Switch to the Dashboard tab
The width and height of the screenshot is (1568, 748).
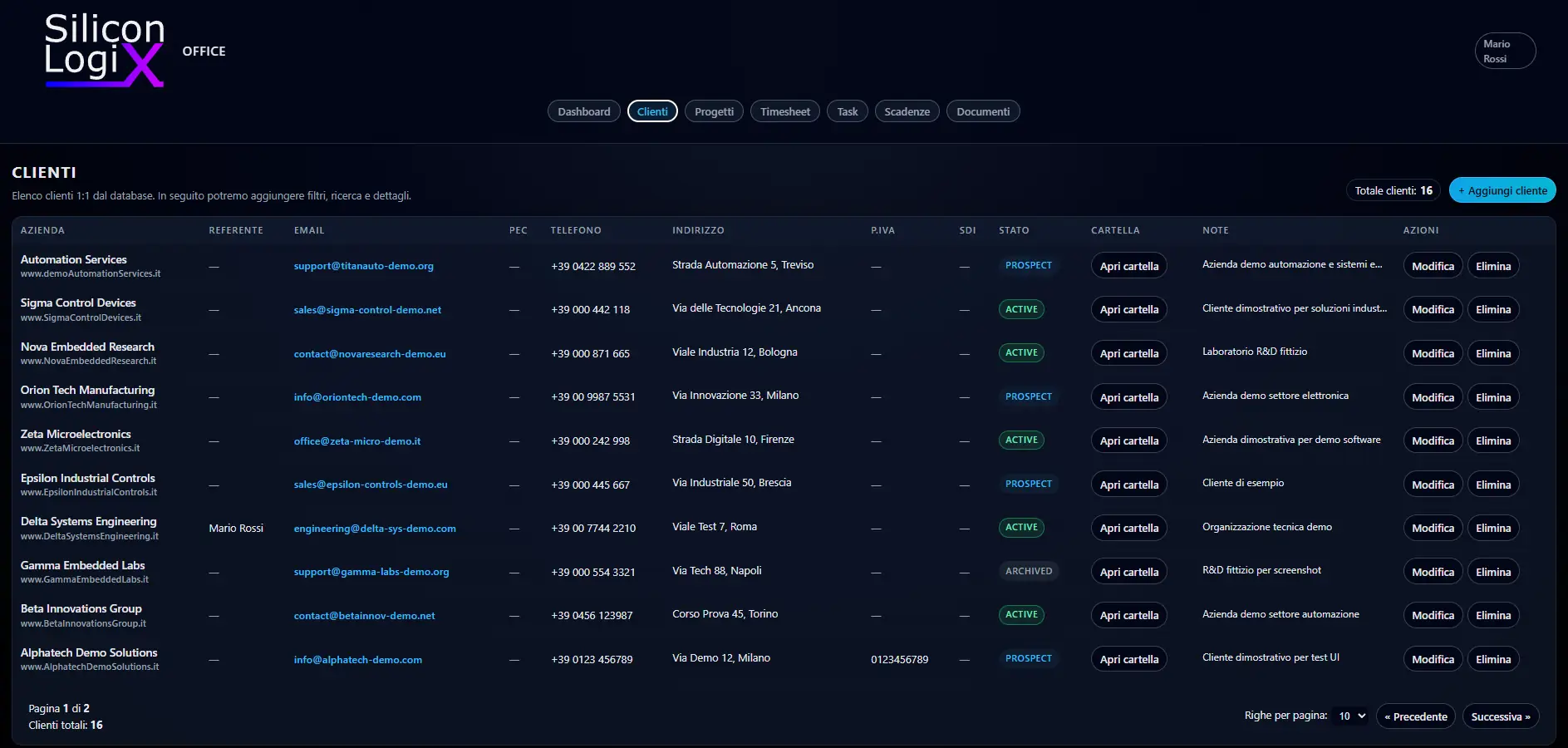583,111
